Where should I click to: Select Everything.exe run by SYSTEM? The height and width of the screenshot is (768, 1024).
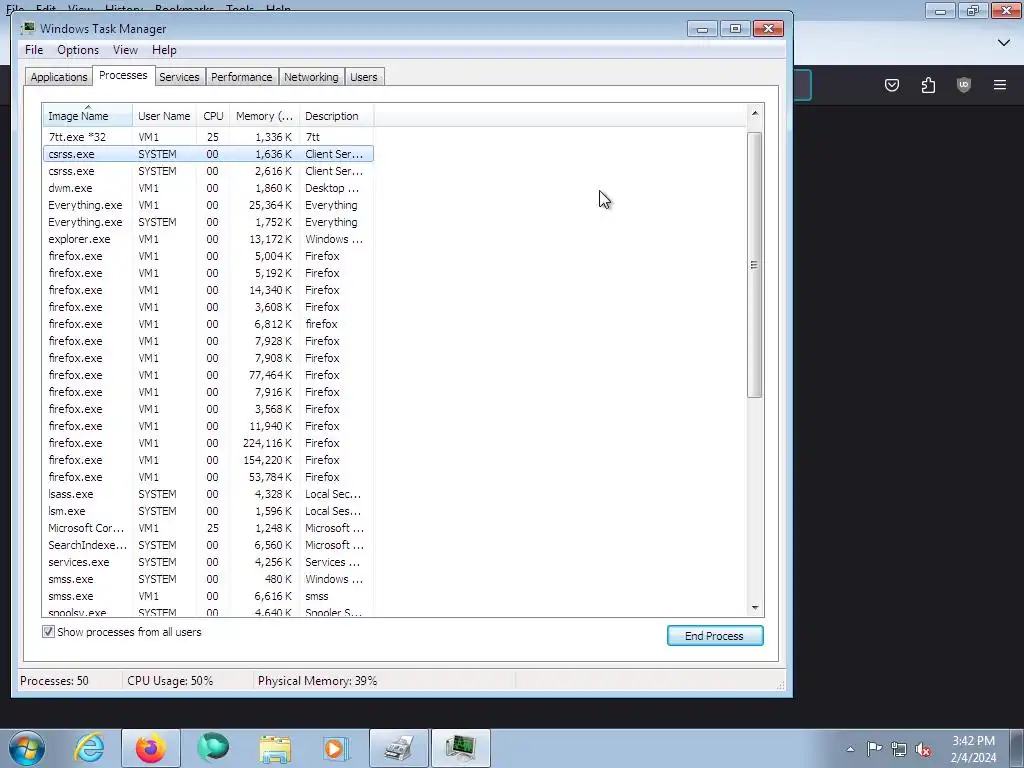click(x=208, y=221)
